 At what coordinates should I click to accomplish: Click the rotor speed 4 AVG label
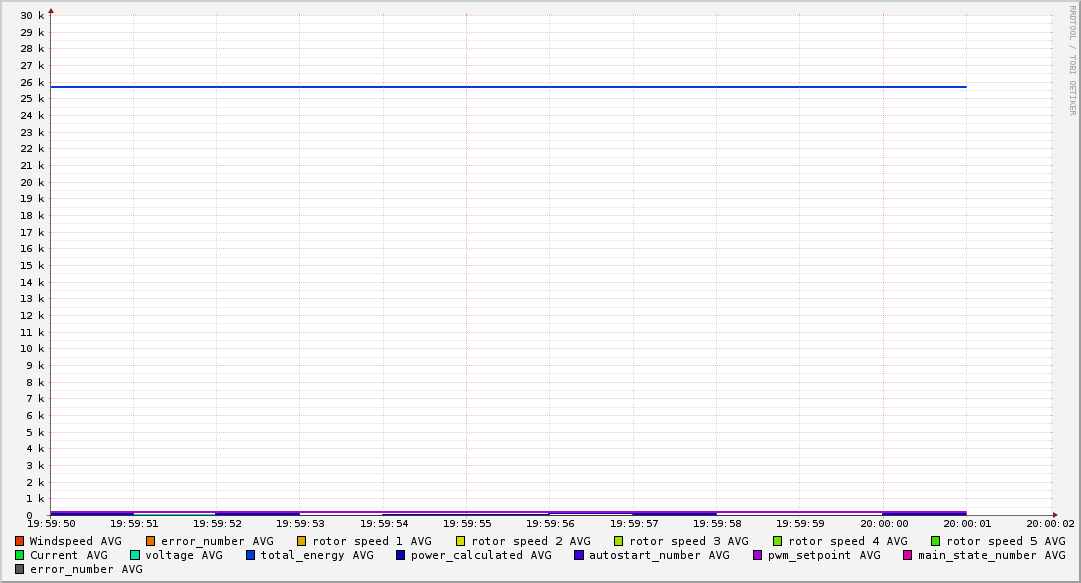tap(847, 541)
